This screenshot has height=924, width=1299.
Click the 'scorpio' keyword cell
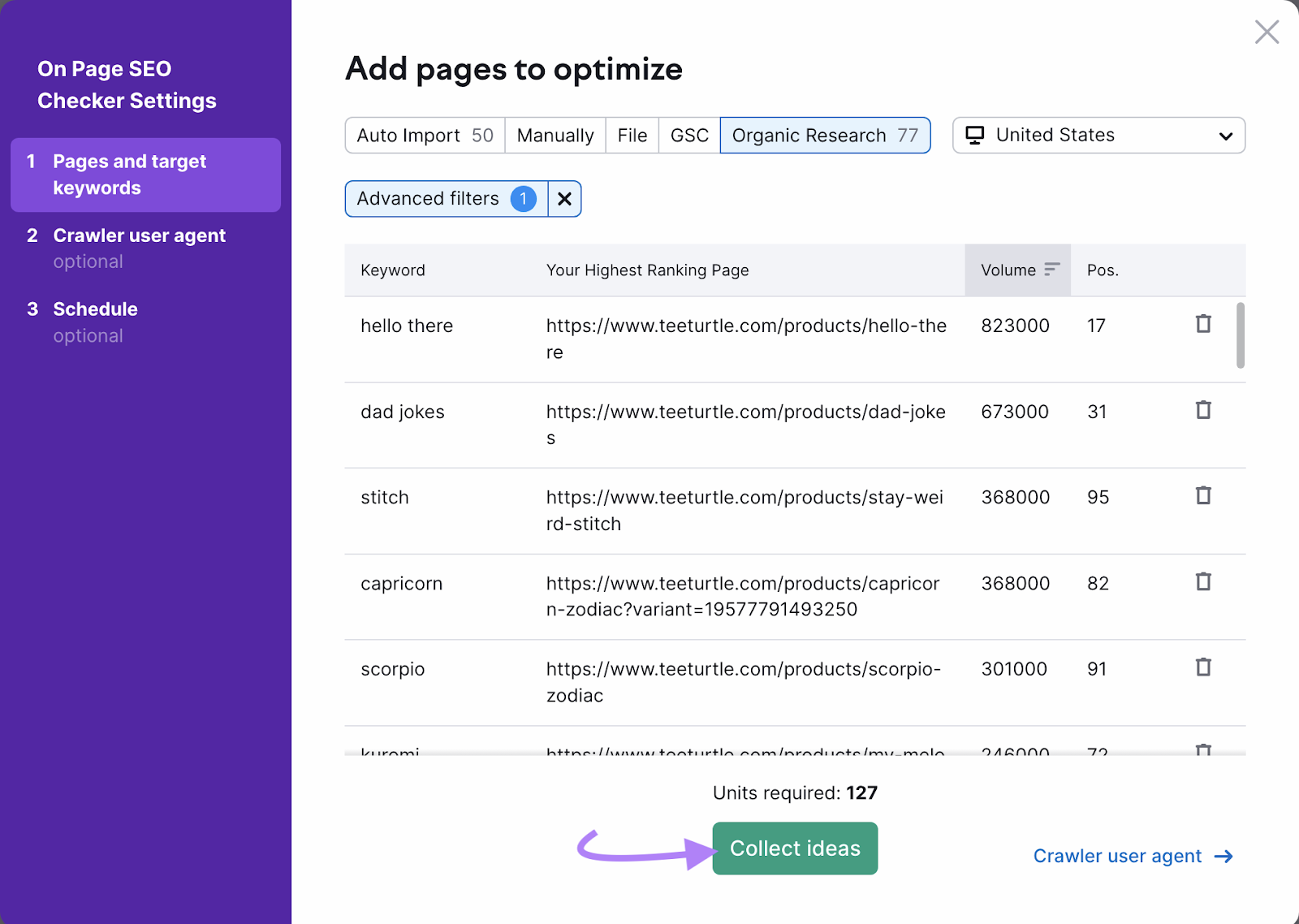click(393, 669)
